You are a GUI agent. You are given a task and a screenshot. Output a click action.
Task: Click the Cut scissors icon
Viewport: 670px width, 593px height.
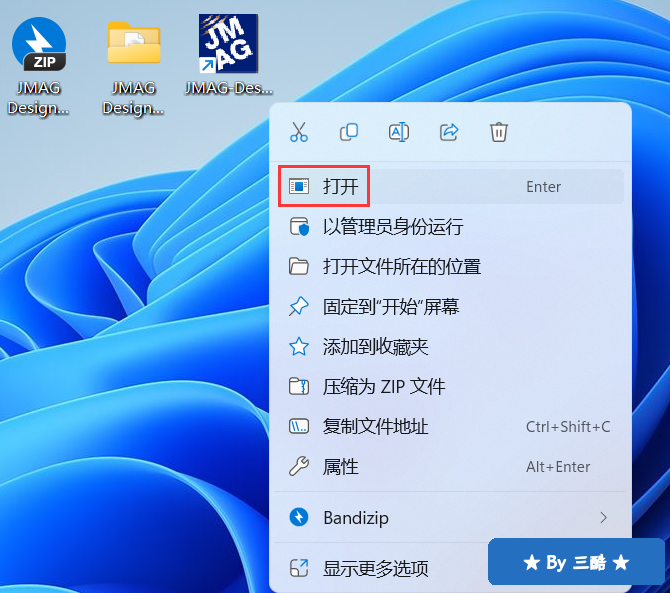(x=299, y=132)
